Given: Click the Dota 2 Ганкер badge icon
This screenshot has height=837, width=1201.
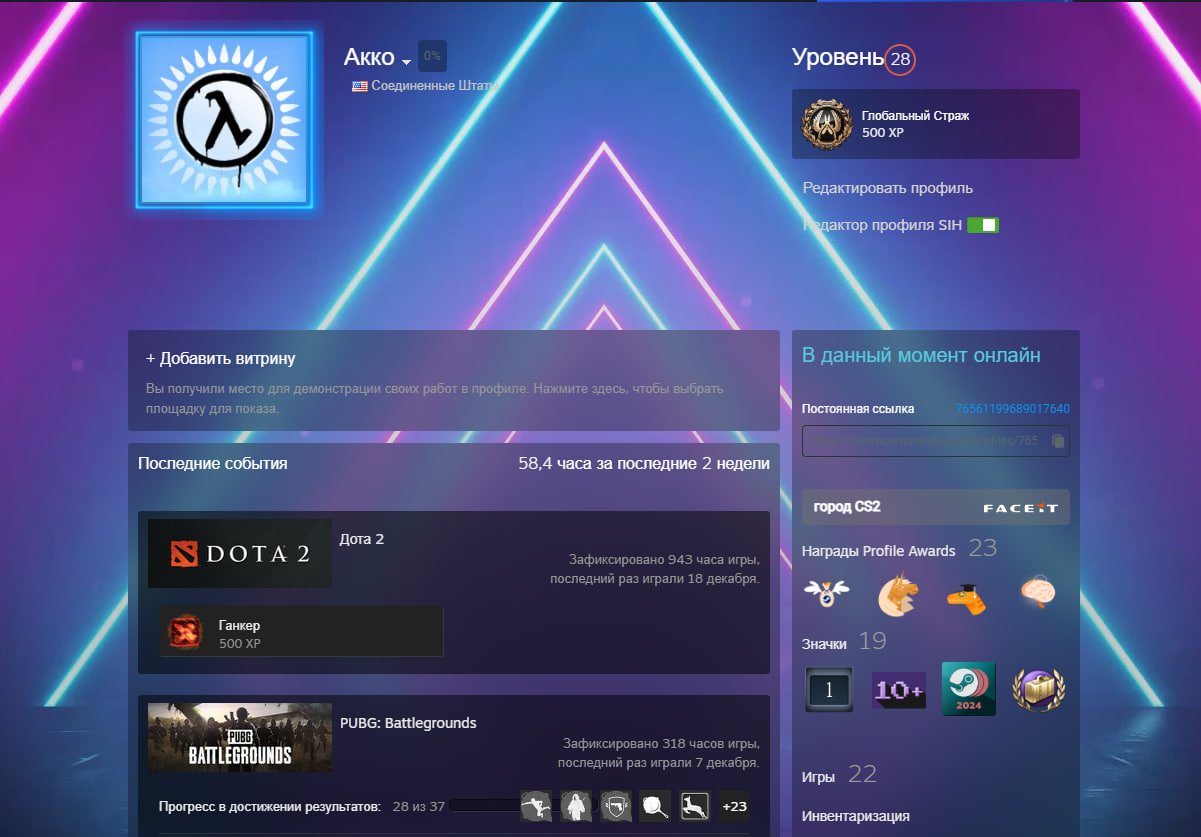Looking at the screenshot, I should tap(185, 633).
